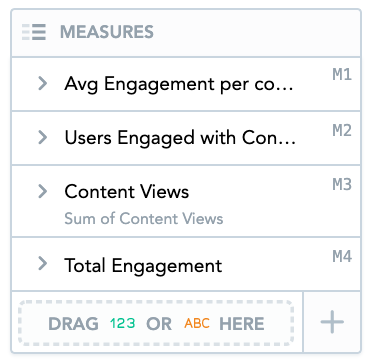
Task: Click the Measures list icon in header
Action: [x=34, y=32]
